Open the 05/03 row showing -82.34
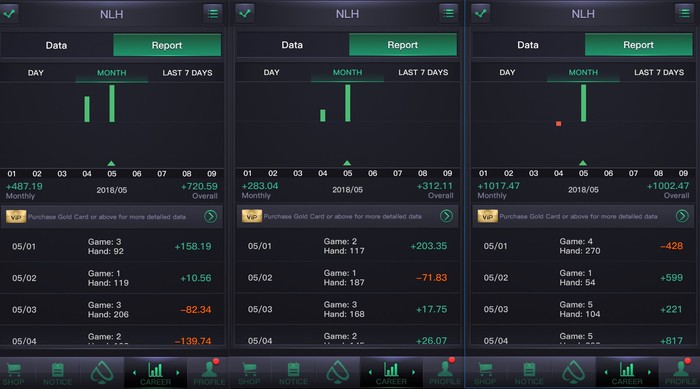 point(112,310)
